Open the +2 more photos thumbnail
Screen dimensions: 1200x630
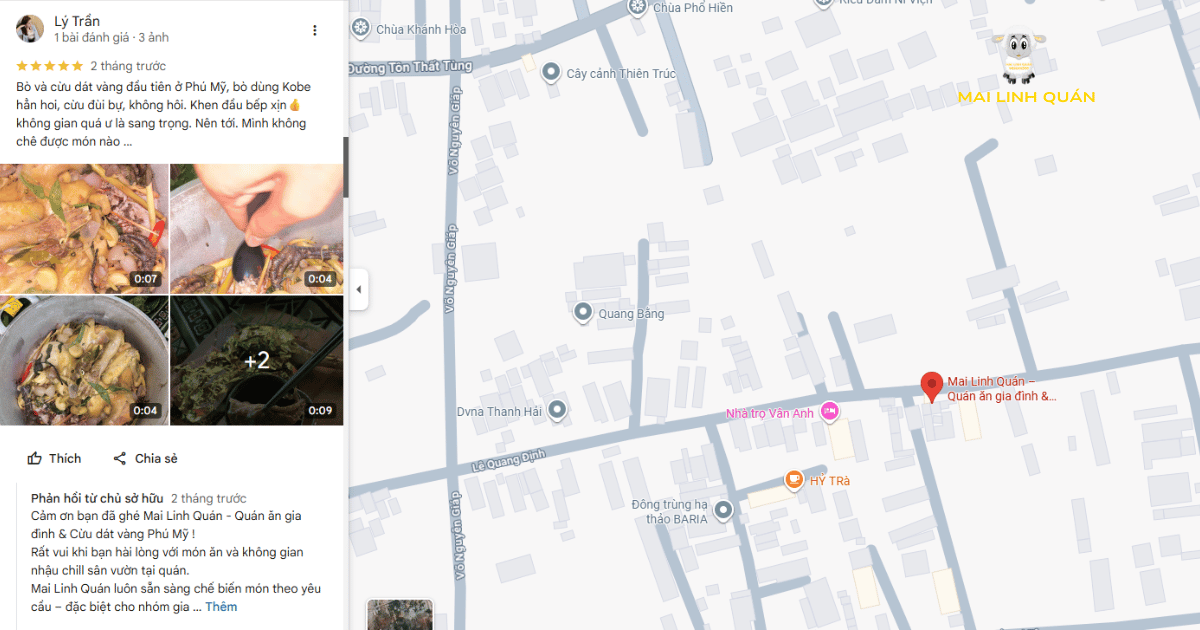click(x=256, y=360)
